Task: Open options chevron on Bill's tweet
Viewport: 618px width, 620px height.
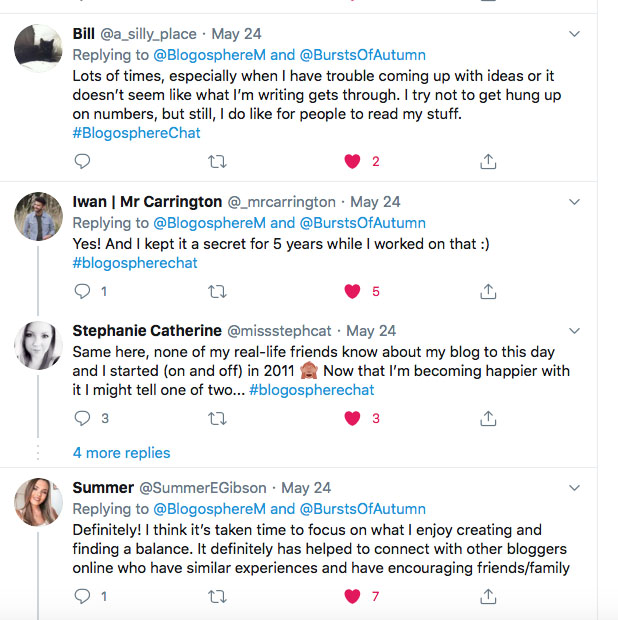Action: tap(574, 34)
